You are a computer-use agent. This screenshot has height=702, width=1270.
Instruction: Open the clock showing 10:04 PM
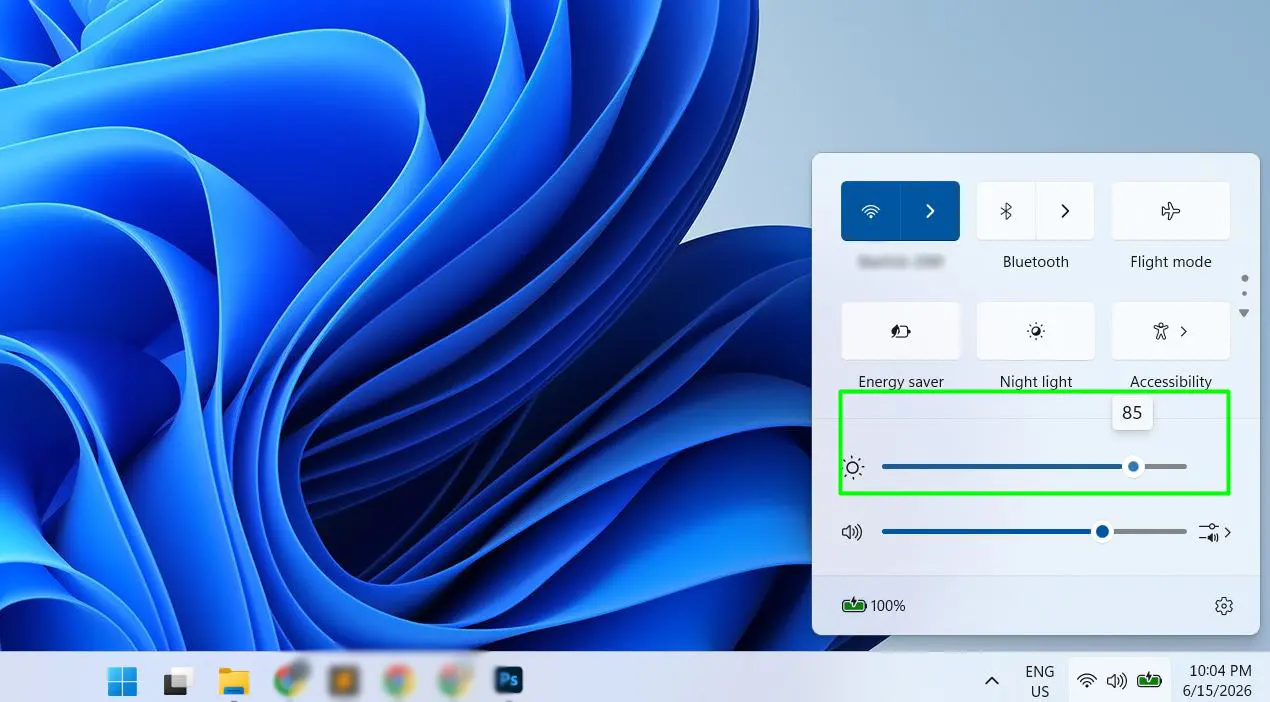(x=1217, y=681)
